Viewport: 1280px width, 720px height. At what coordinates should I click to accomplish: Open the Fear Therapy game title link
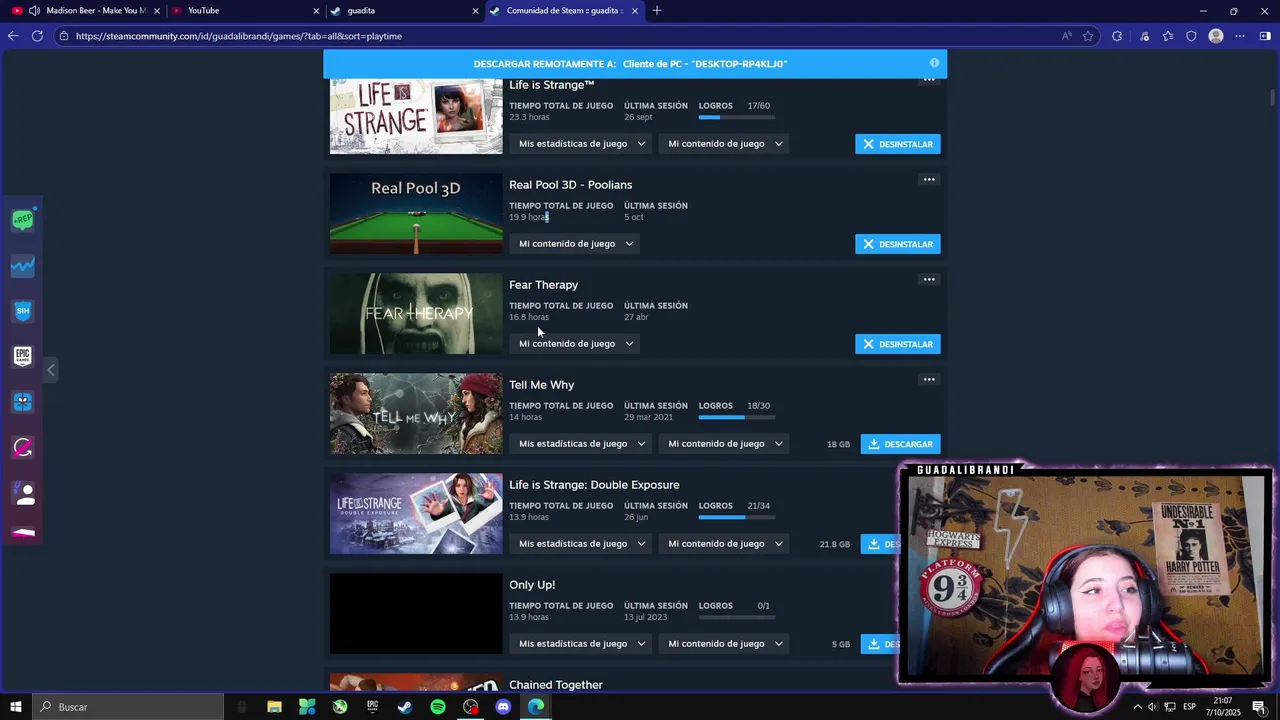(x=543, y=285)
